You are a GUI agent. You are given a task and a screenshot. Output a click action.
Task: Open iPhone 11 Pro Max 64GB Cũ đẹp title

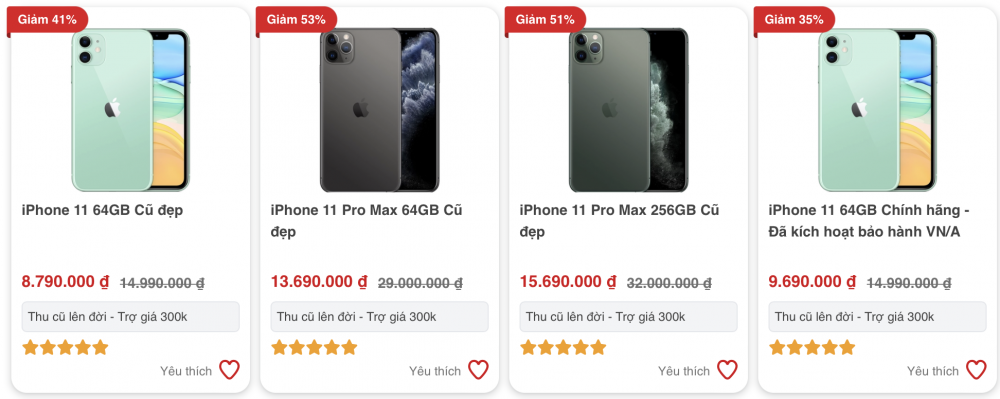click(x=366, y=221)
